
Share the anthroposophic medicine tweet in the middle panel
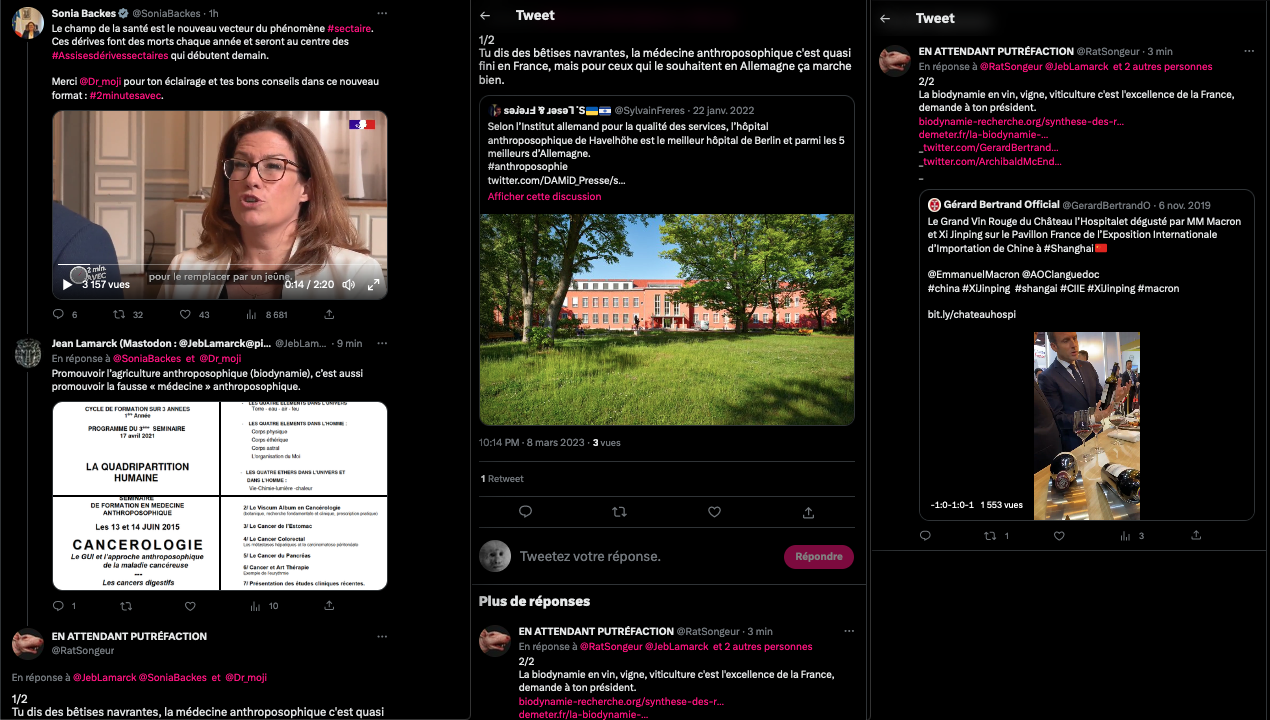tap(808, 511)
